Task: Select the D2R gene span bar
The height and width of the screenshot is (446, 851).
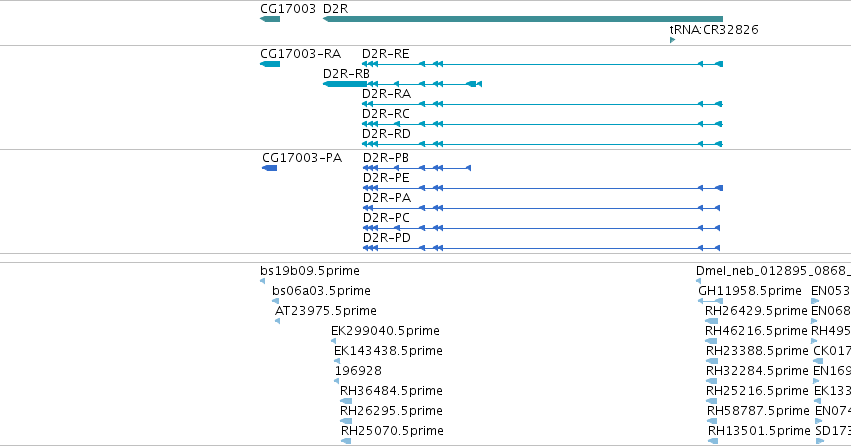Action: pos(523,19)
